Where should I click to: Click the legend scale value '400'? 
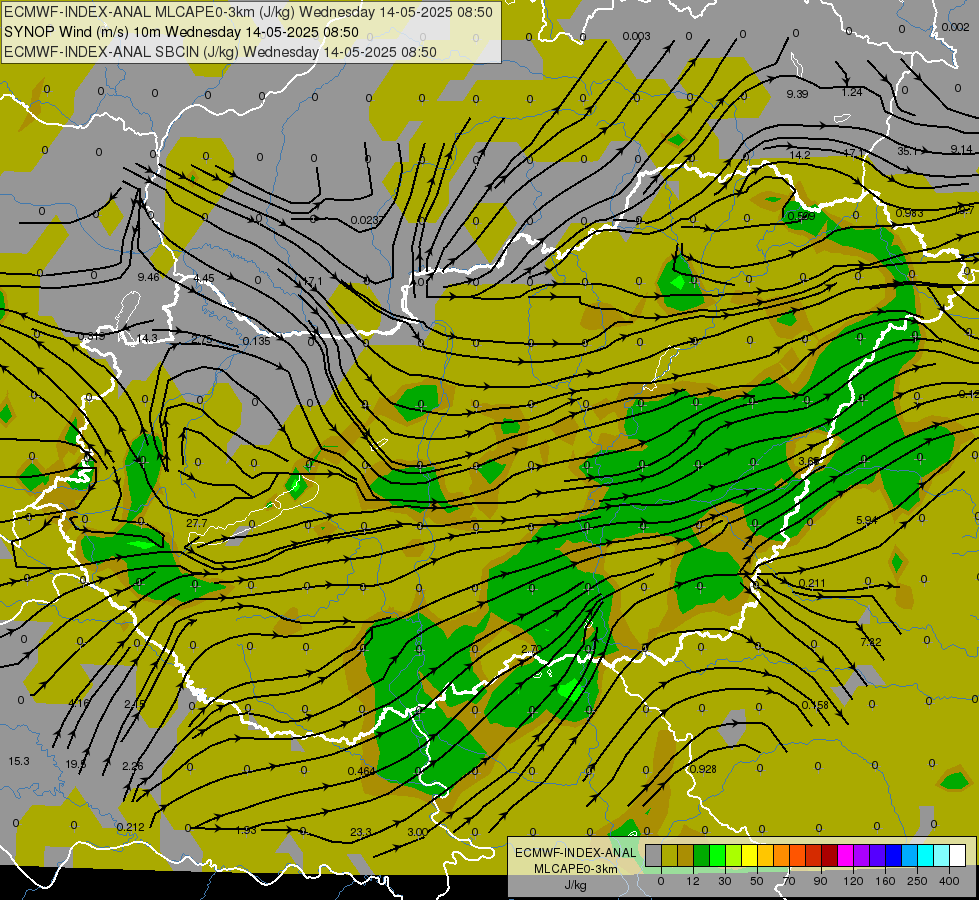[x=949, y=881]
